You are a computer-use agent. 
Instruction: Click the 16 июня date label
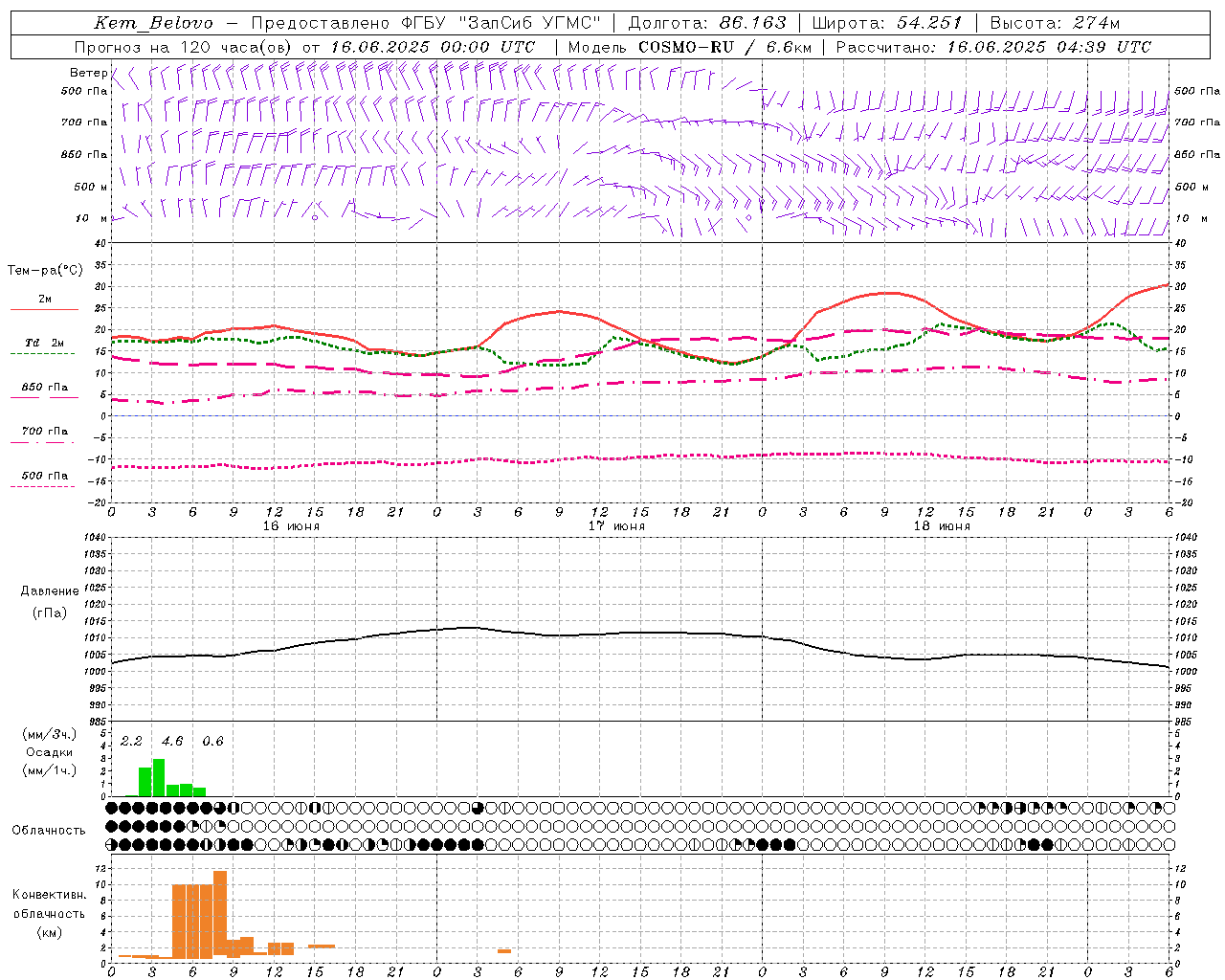pos(291,526)
